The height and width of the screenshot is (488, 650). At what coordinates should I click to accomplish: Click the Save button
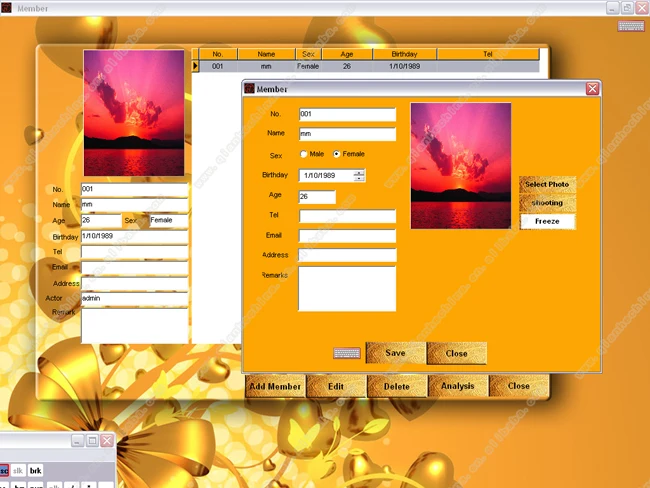point(395,353)
